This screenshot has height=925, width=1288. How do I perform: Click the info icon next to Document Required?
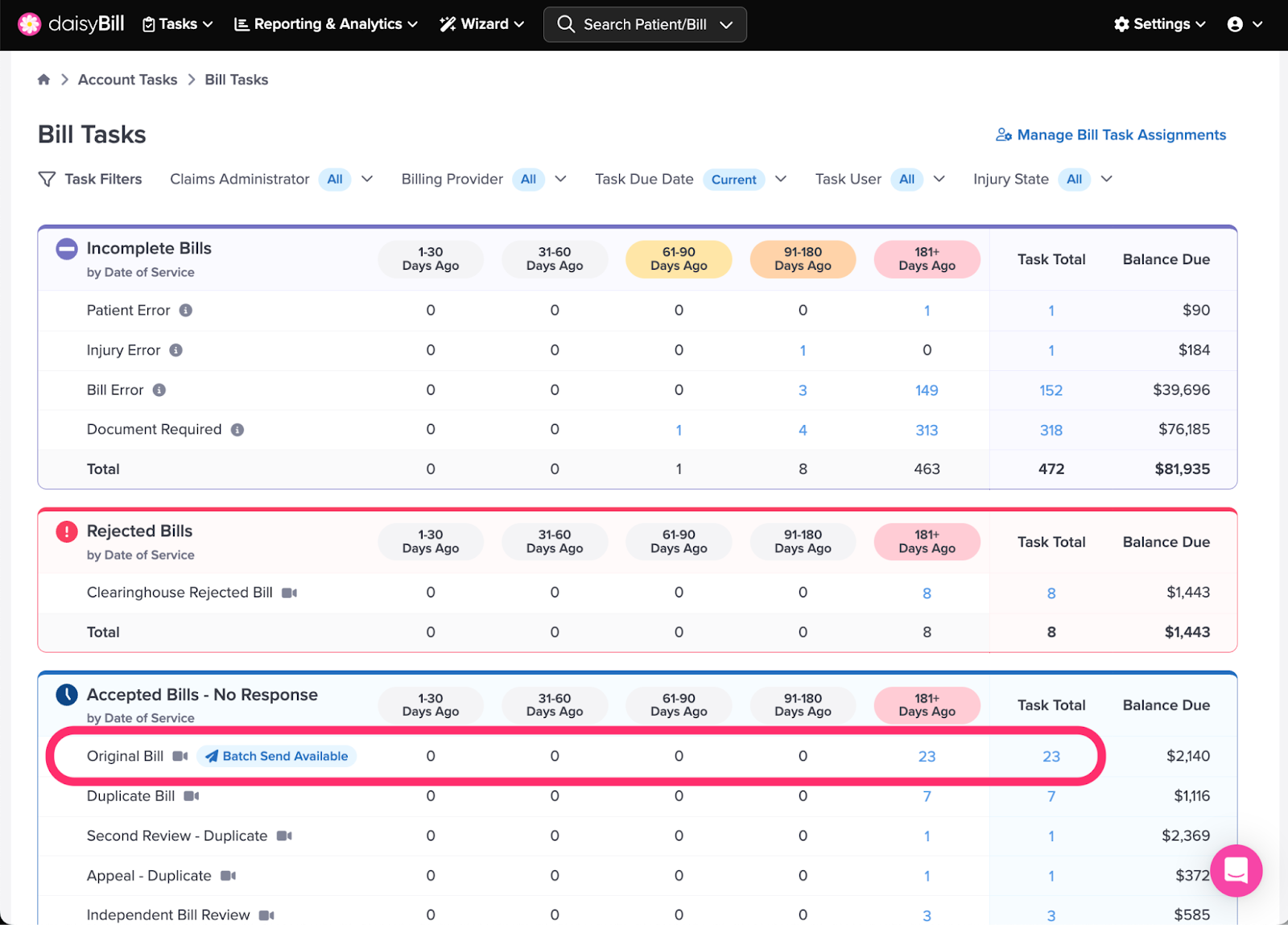pos(237,430)
